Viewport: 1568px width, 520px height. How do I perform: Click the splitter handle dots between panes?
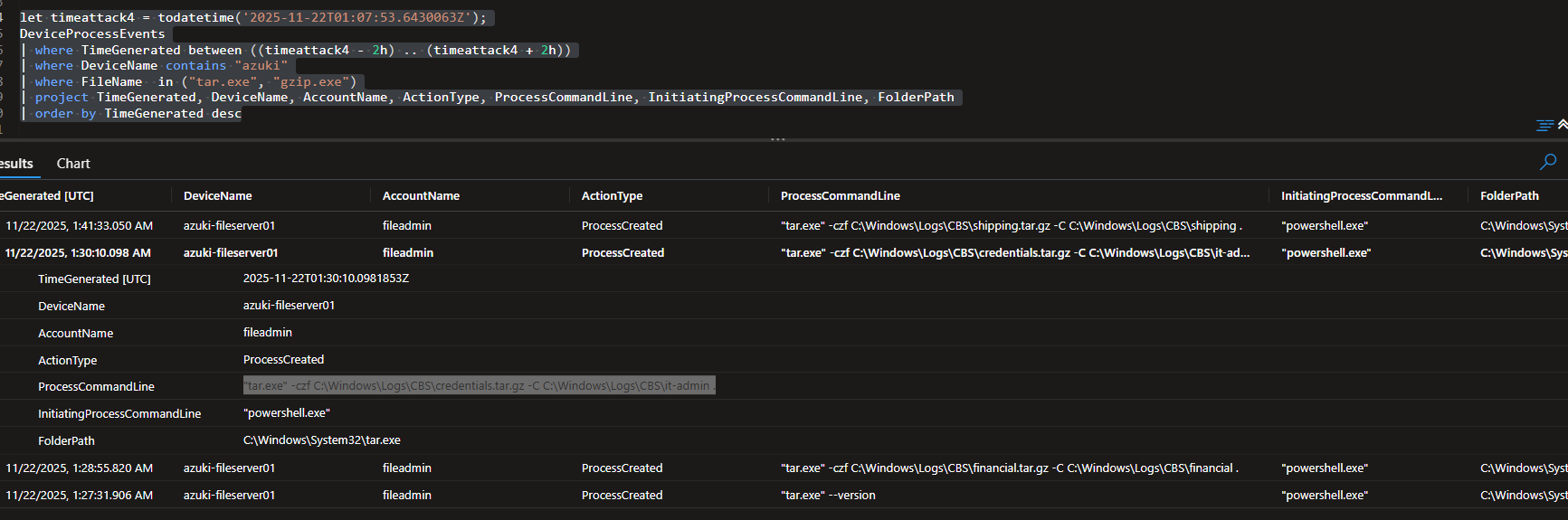click(777, 139)
